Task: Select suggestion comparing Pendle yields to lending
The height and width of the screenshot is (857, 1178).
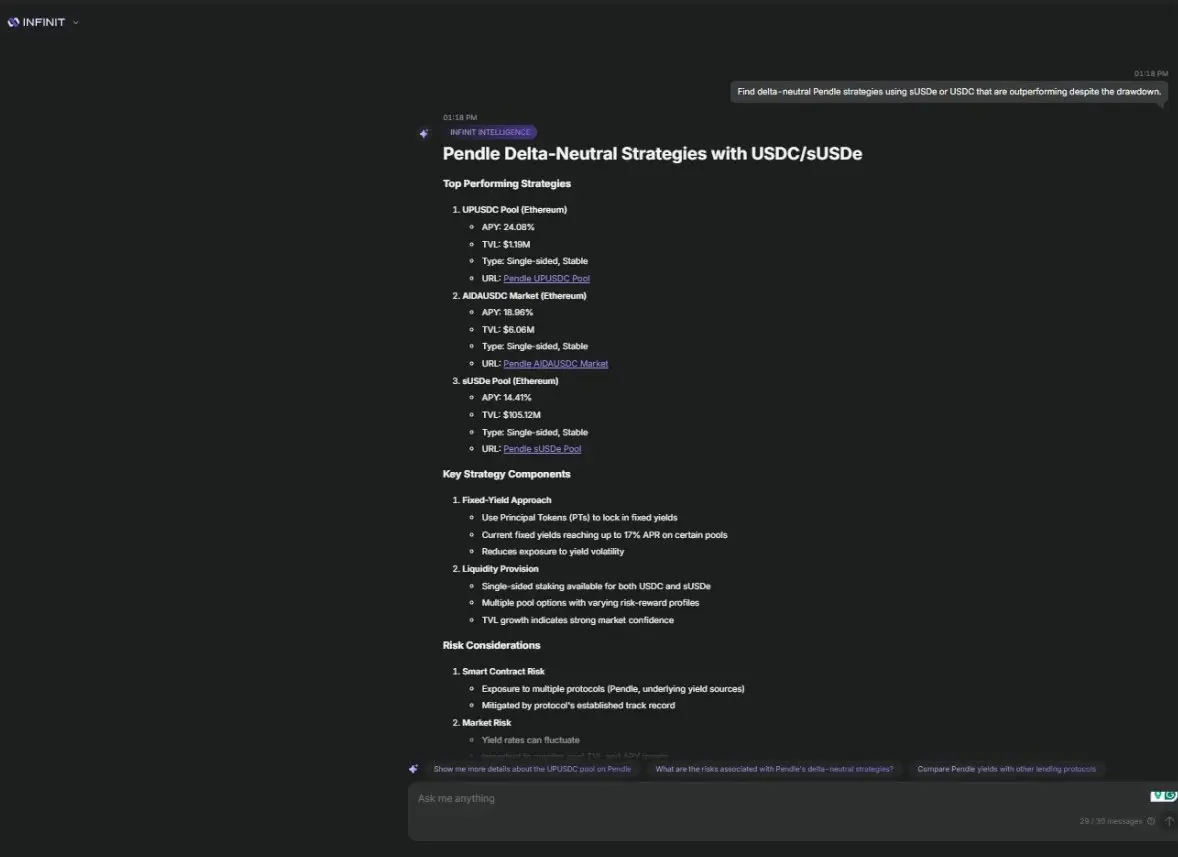Action: [x=1006, y=769]
